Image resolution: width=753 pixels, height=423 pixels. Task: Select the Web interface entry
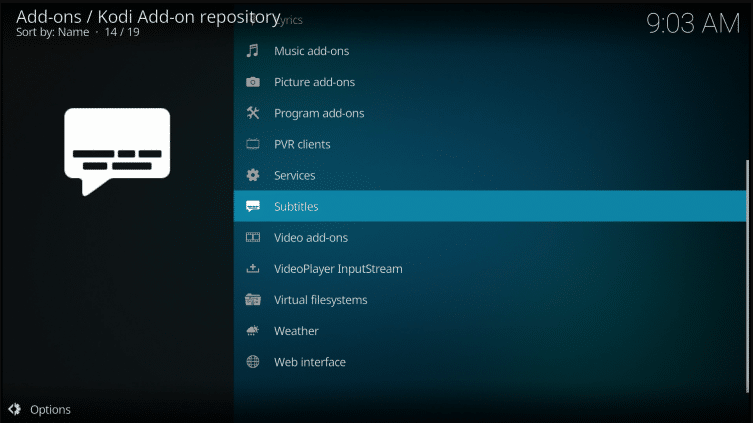coord(309,362)
